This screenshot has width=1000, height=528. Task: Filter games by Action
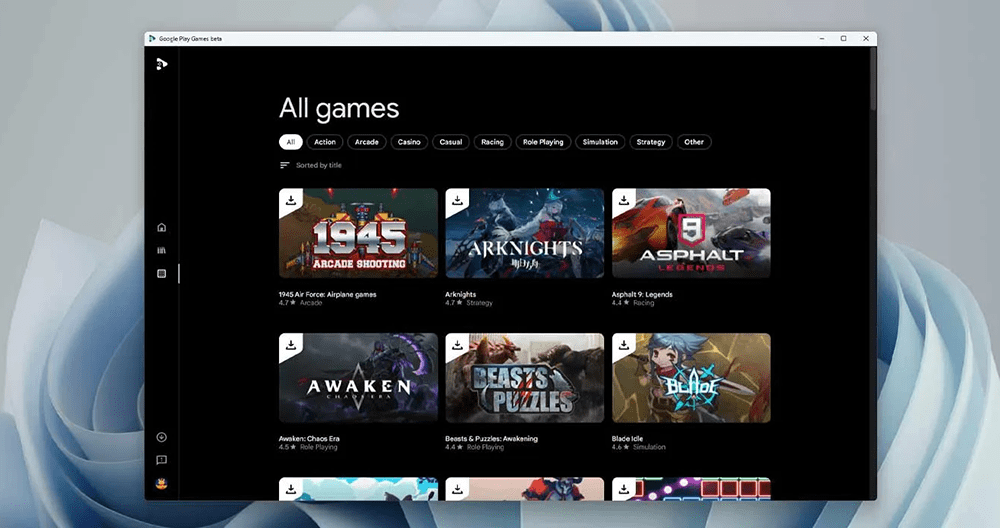click(325, 142)
